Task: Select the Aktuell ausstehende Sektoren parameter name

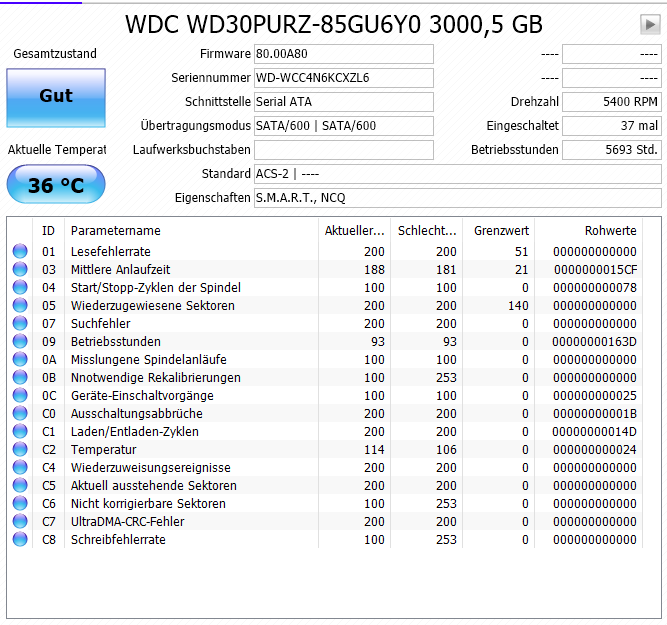Action: coord(154,486)
